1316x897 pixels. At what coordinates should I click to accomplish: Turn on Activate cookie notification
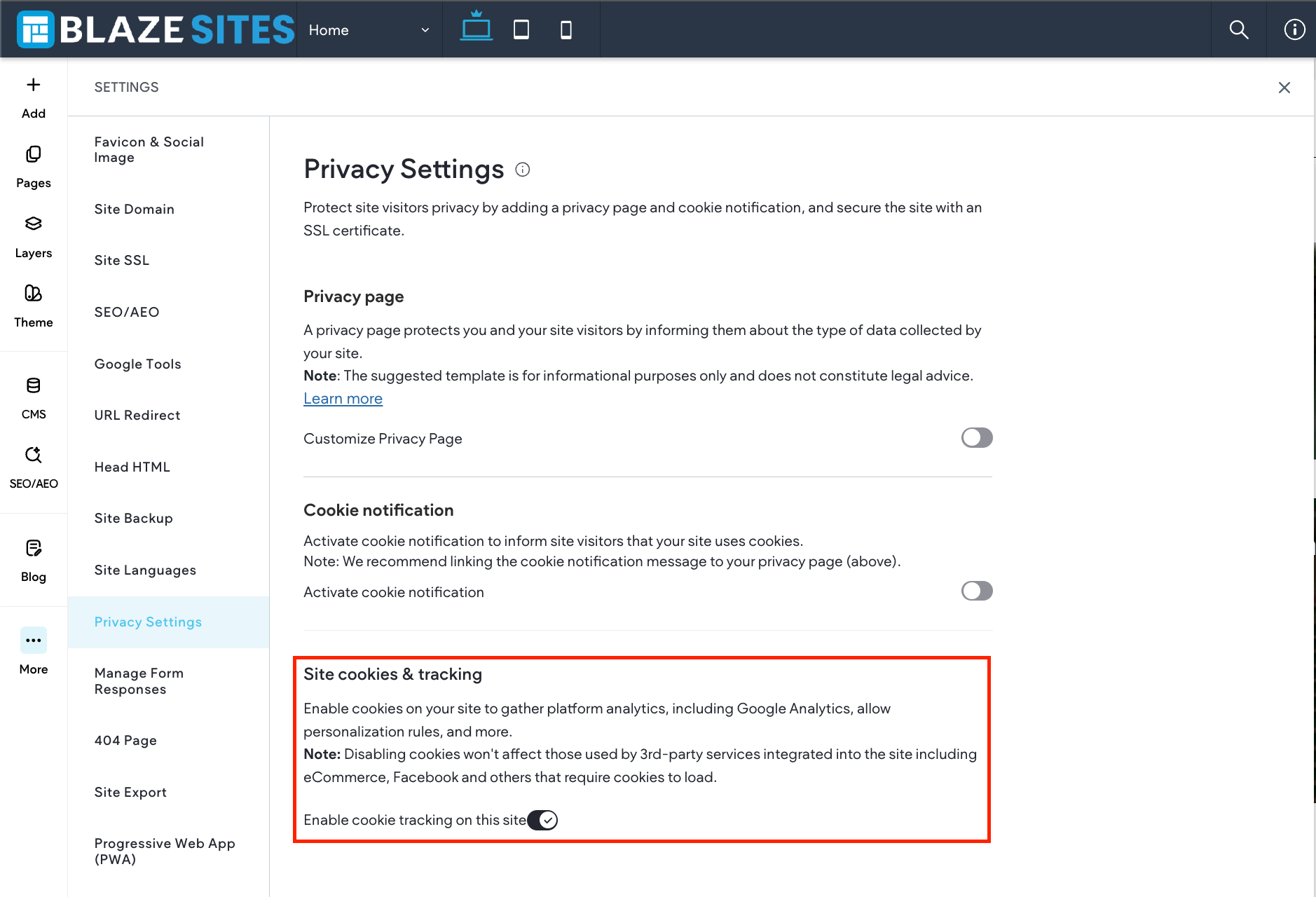point(977,591)
